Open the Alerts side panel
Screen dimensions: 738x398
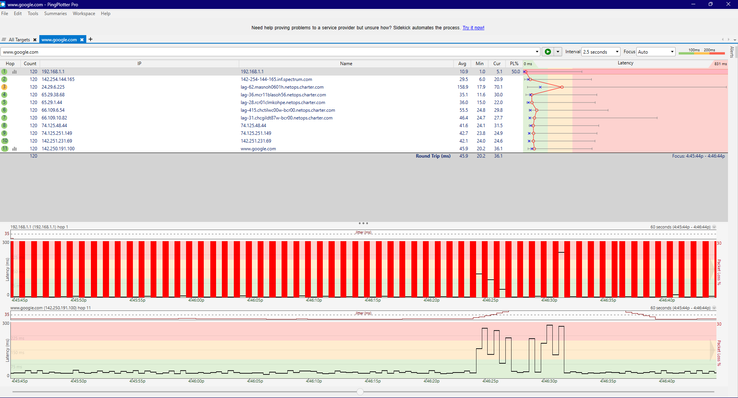tap(732, 52)
